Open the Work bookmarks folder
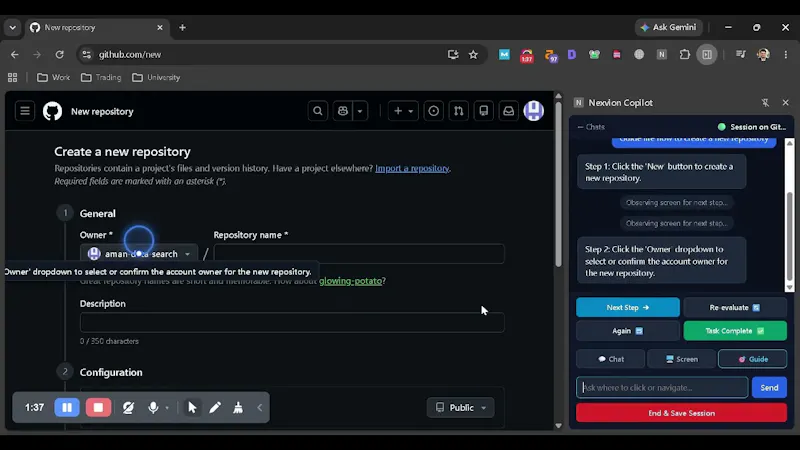Viewport: 800px width, 450px height. 53,78
